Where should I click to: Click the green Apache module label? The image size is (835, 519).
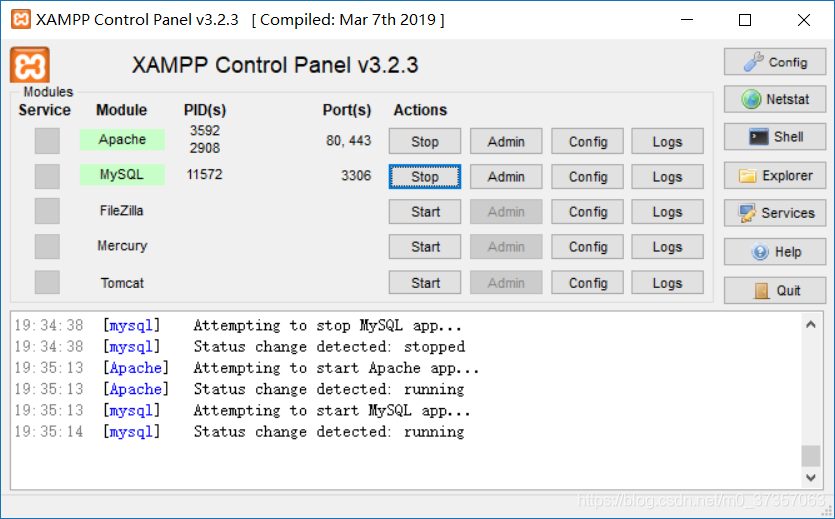point(122,139)
